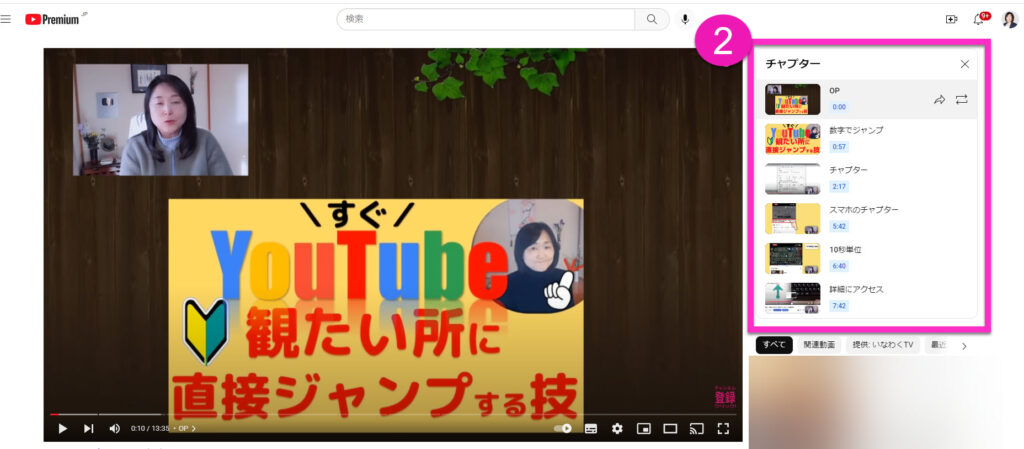Expand the OP chapter label in player
Screen dimensions: 1024x449
(x=187, y=428)
